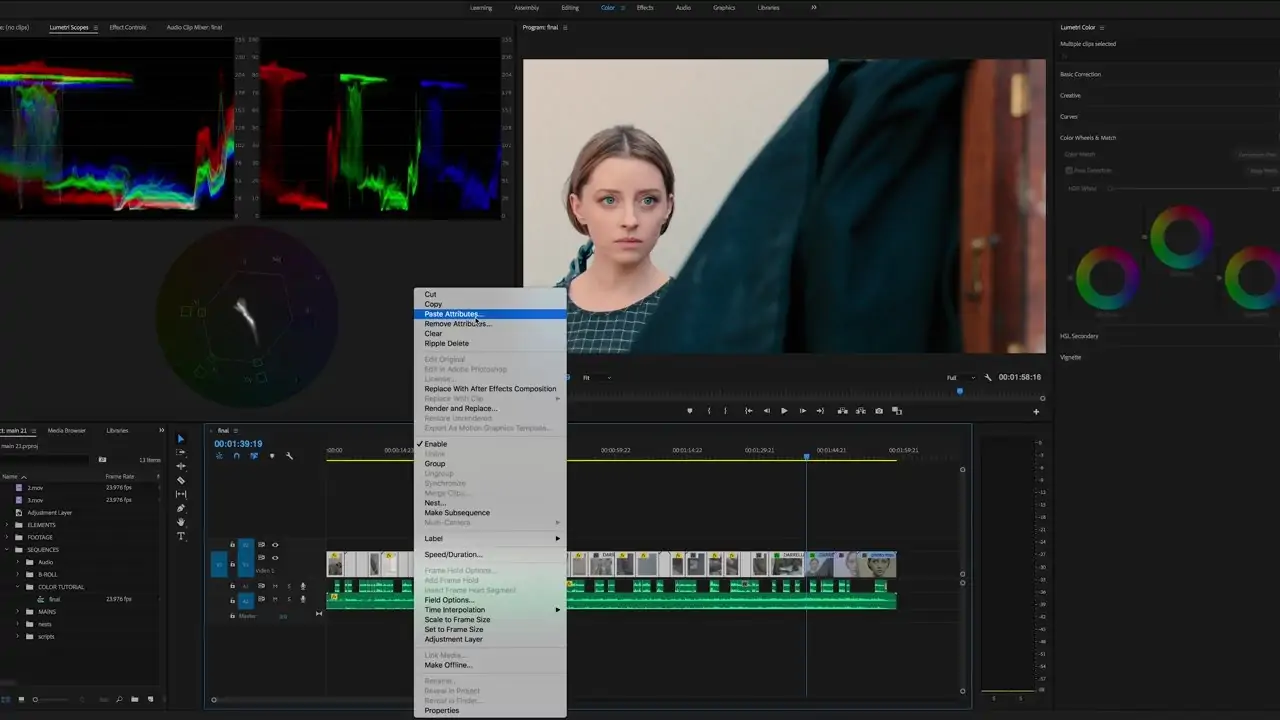Collapse the SEQUENCES bin
The width and height of the screenshot is (1280, 720).
click(7, 550)
